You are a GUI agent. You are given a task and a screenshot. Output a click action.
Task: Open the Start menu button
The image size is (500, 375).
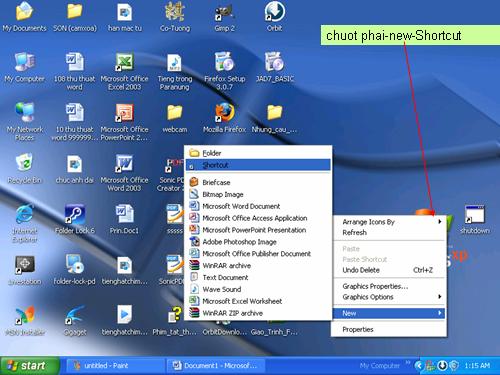(30, 366)
